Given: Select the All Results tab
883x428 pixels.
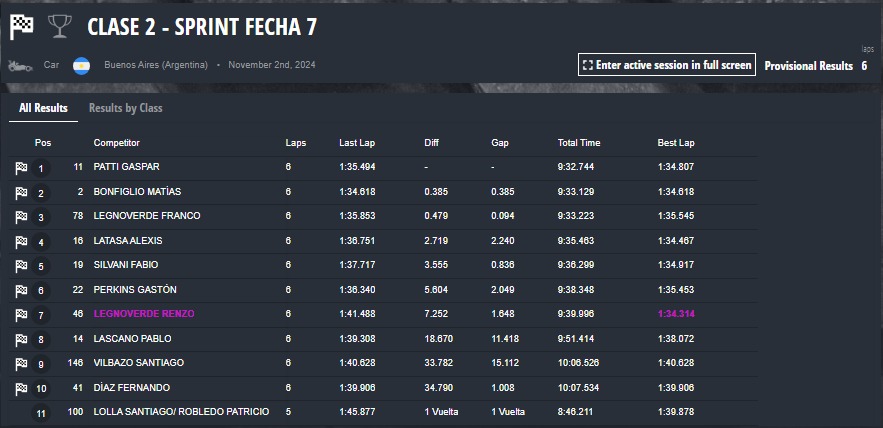Looking at the screenshot, I should 43,108.
